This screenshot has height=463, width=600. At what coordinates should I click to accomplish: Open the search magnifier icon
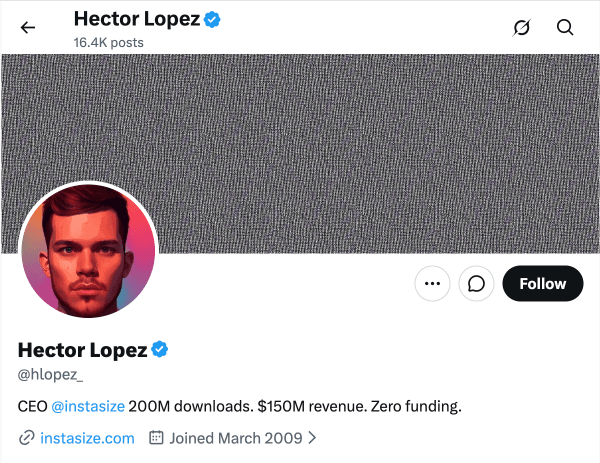[565, 28]
